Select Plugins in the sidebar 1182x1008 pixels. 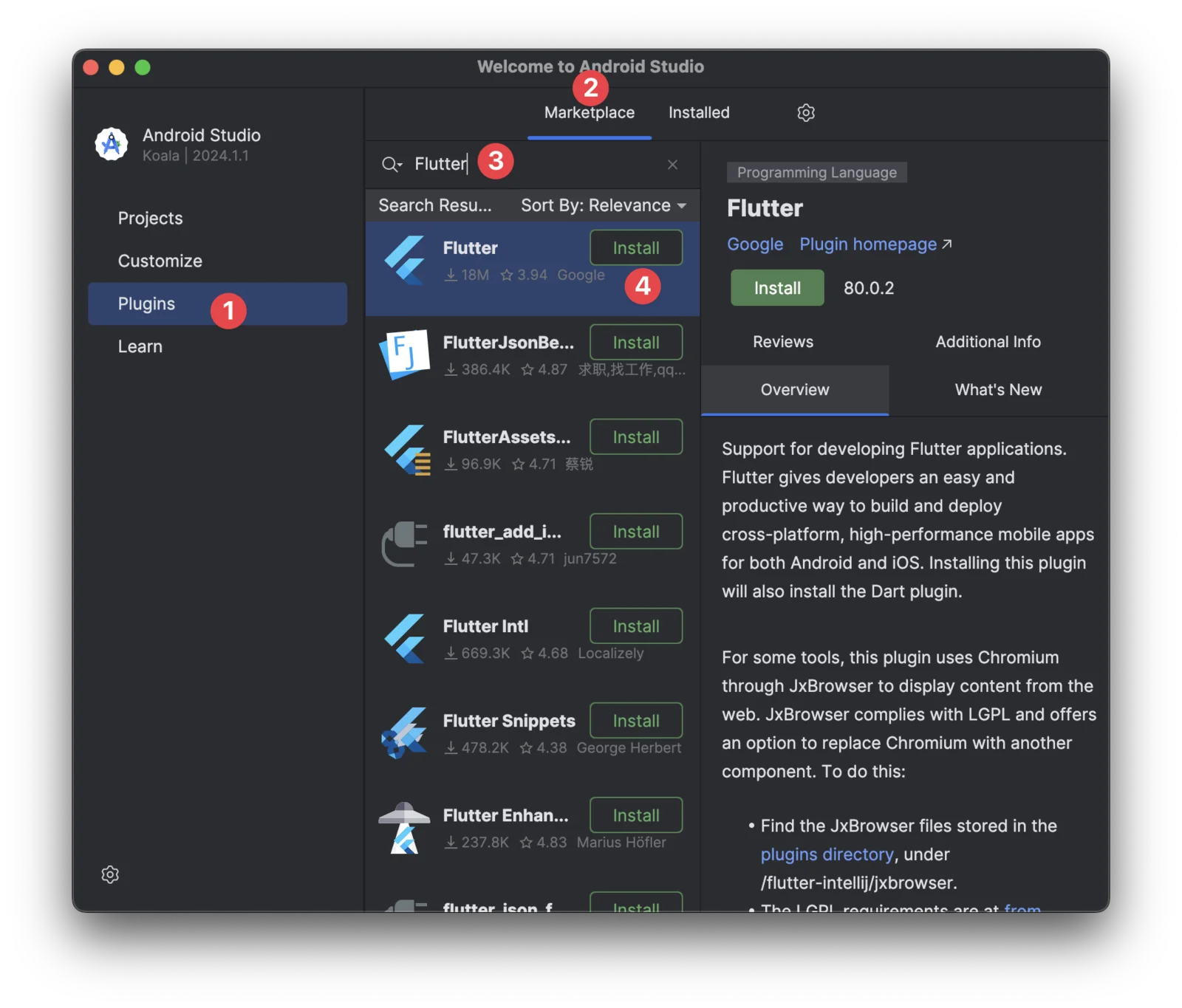click(218, 304)
